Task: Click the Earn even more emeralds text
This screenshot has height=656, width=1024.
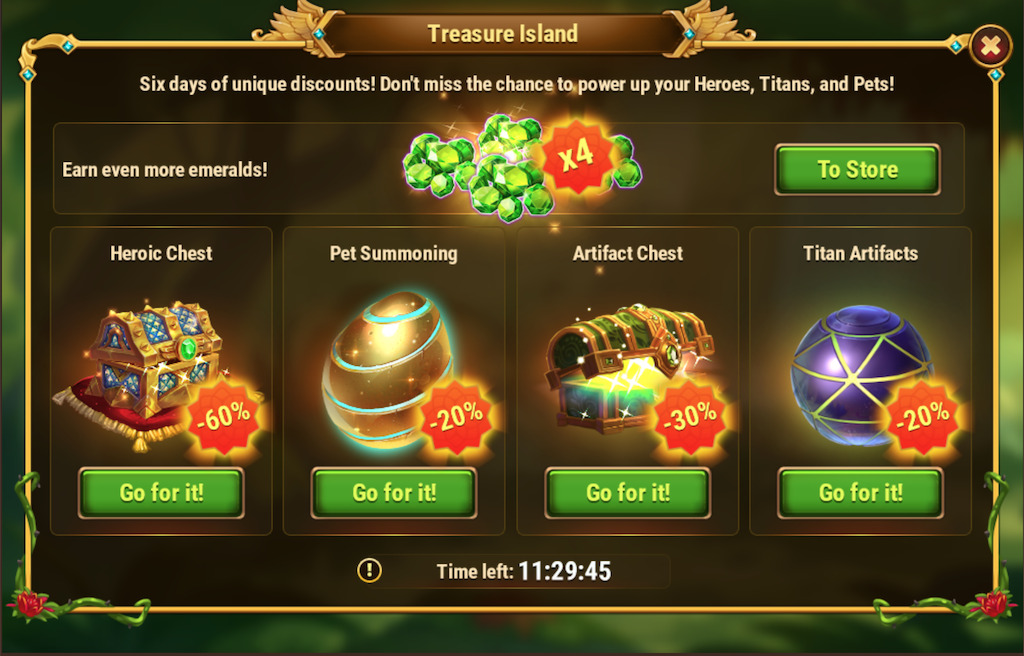Action: (x=165, y=170)
